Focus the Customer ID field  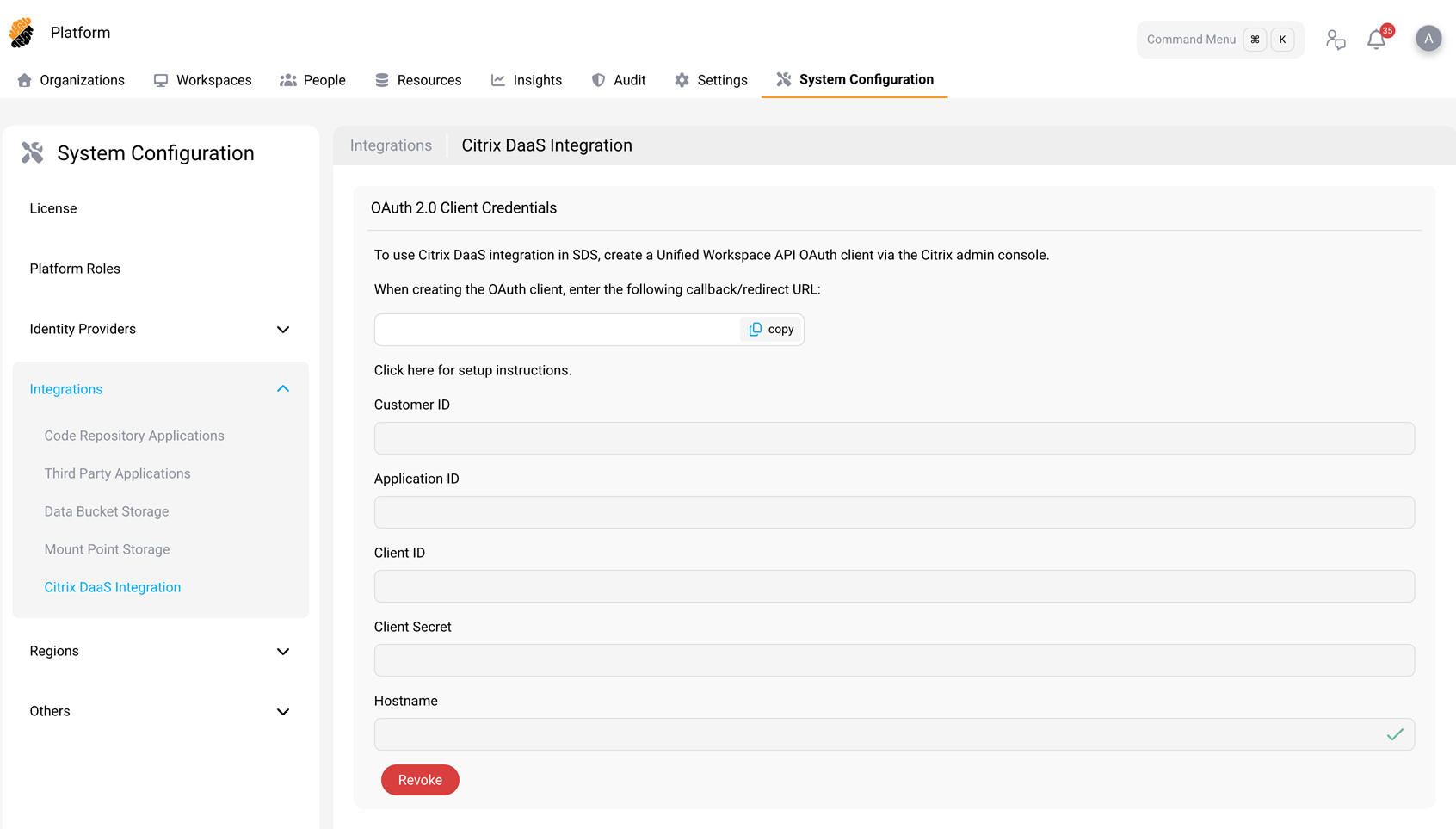pyautogui.click(x=894, y=438)
